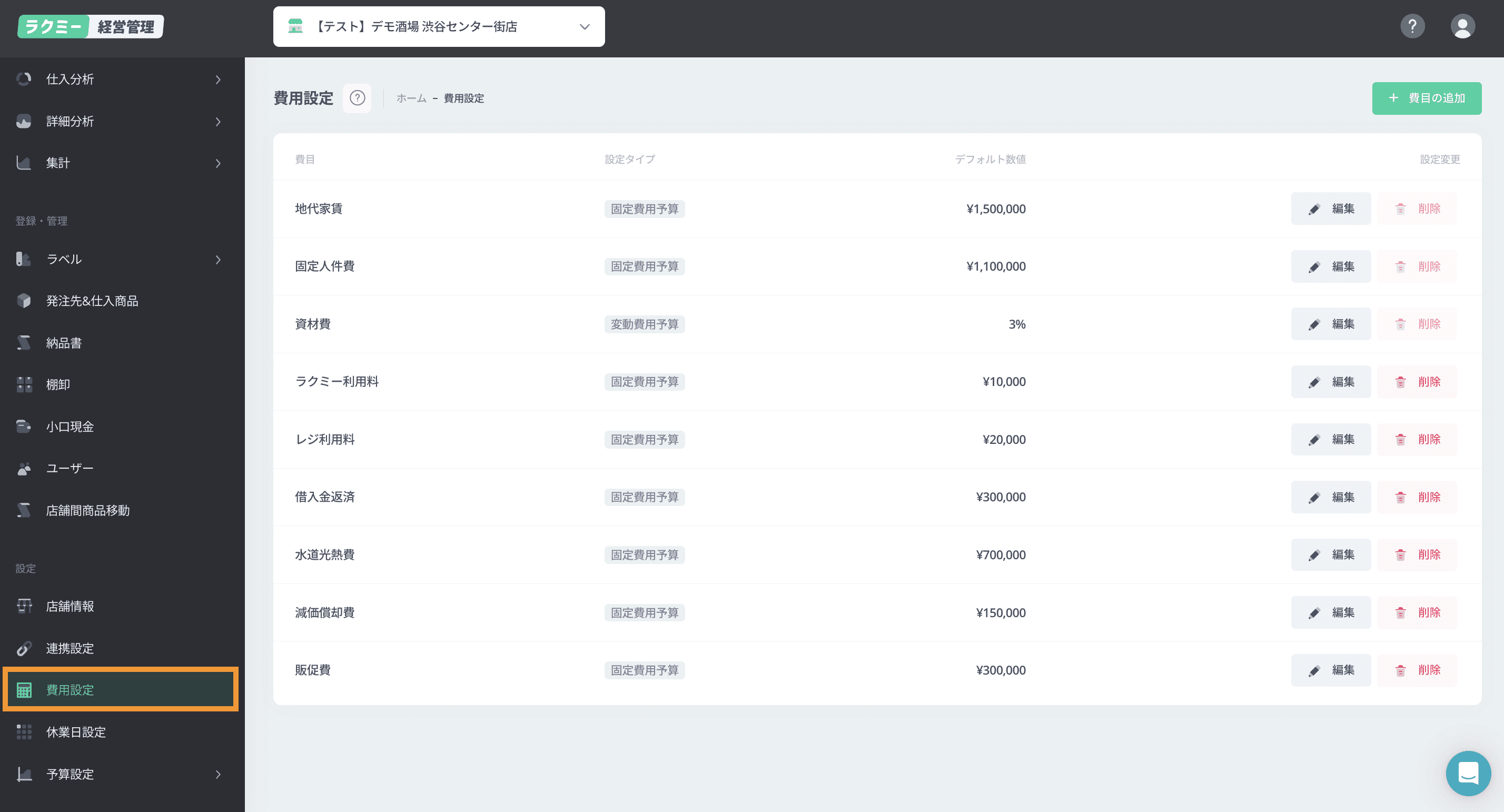Click the help question mark icon in header

pos(1412,26)
